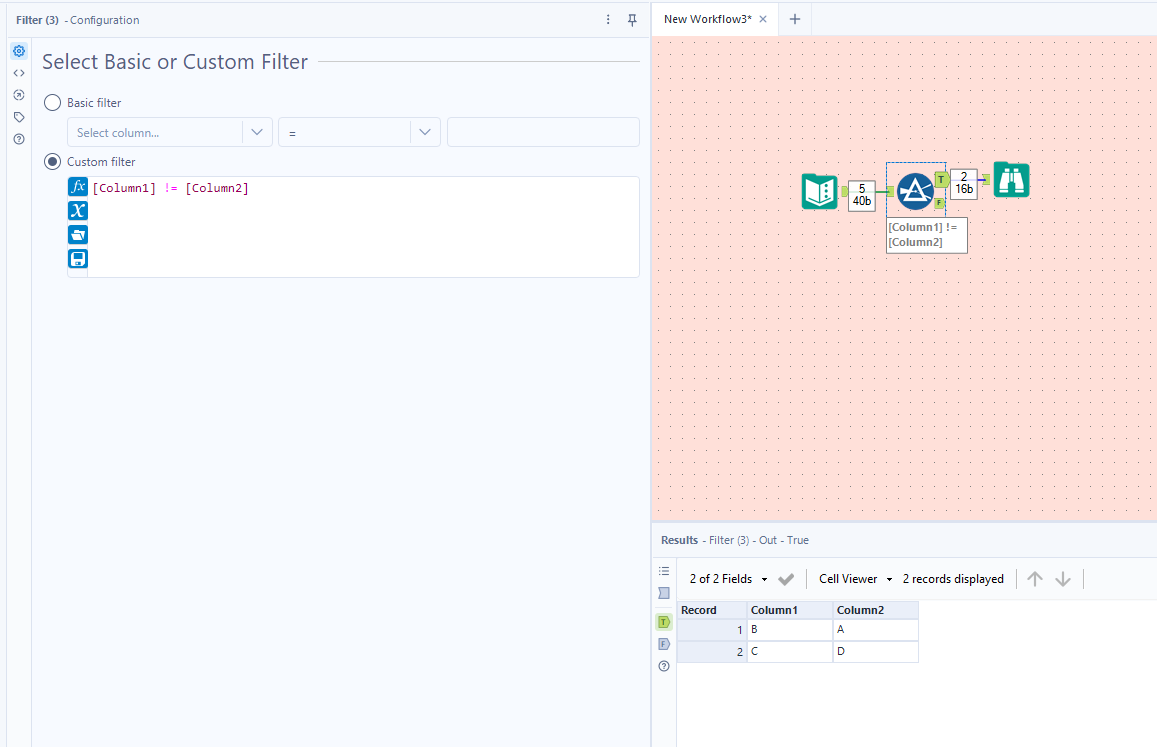Open the columns list via the X icon

pyautogui.click(x=77, y=210)
